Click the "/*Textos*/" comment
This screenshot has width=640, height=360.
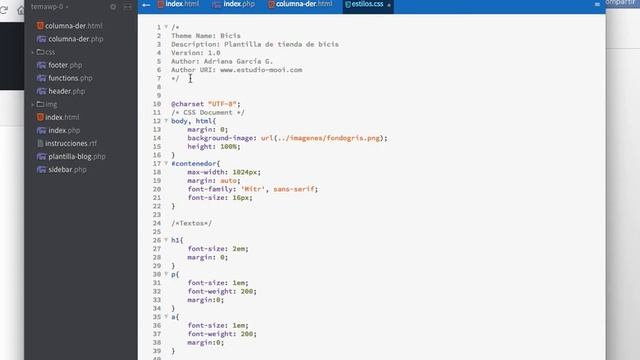pos(191,223)
